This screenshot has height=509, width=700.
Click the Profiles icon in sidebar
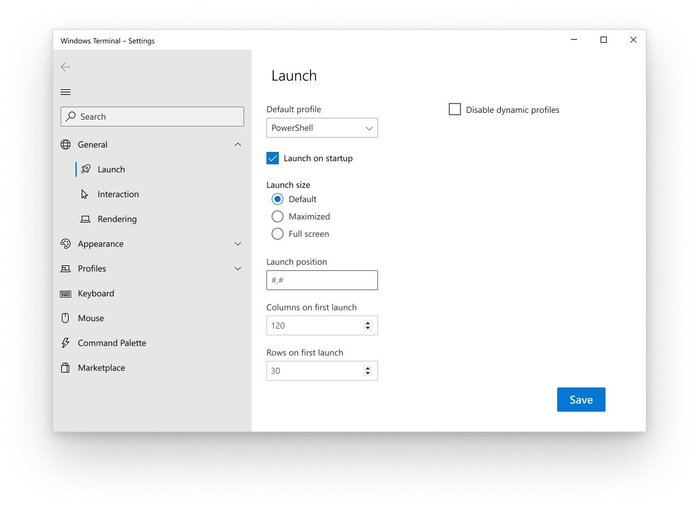[x=66, y=269]
